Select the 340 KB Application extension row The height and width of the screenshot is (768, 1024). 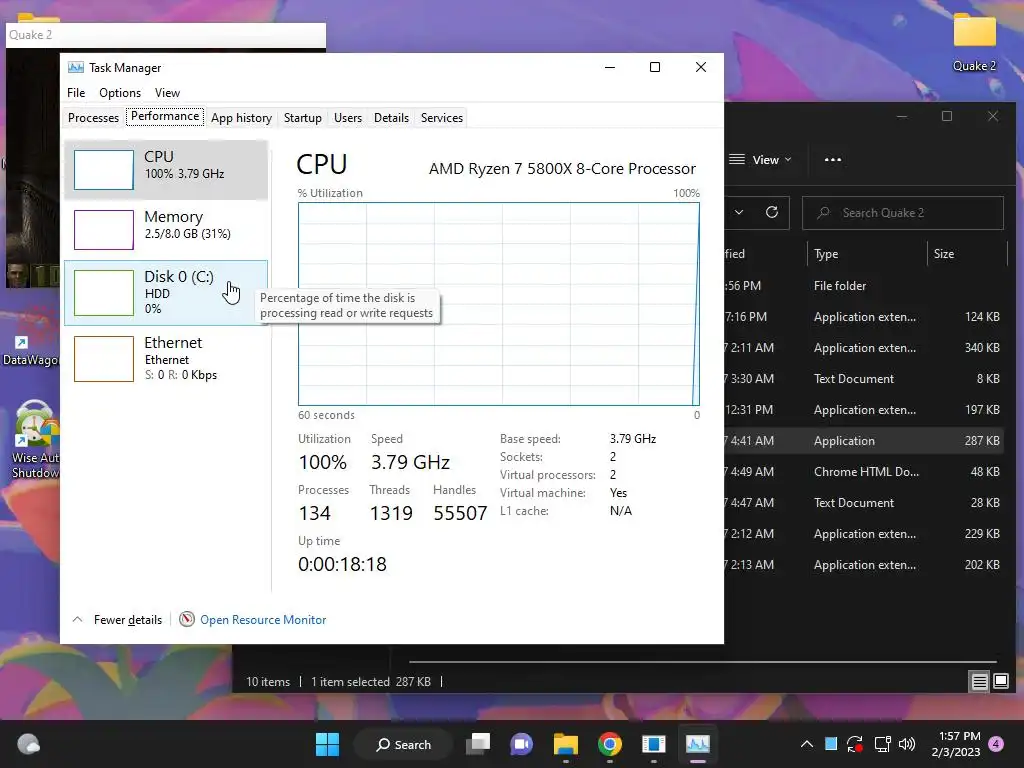(x=865, y=347)
